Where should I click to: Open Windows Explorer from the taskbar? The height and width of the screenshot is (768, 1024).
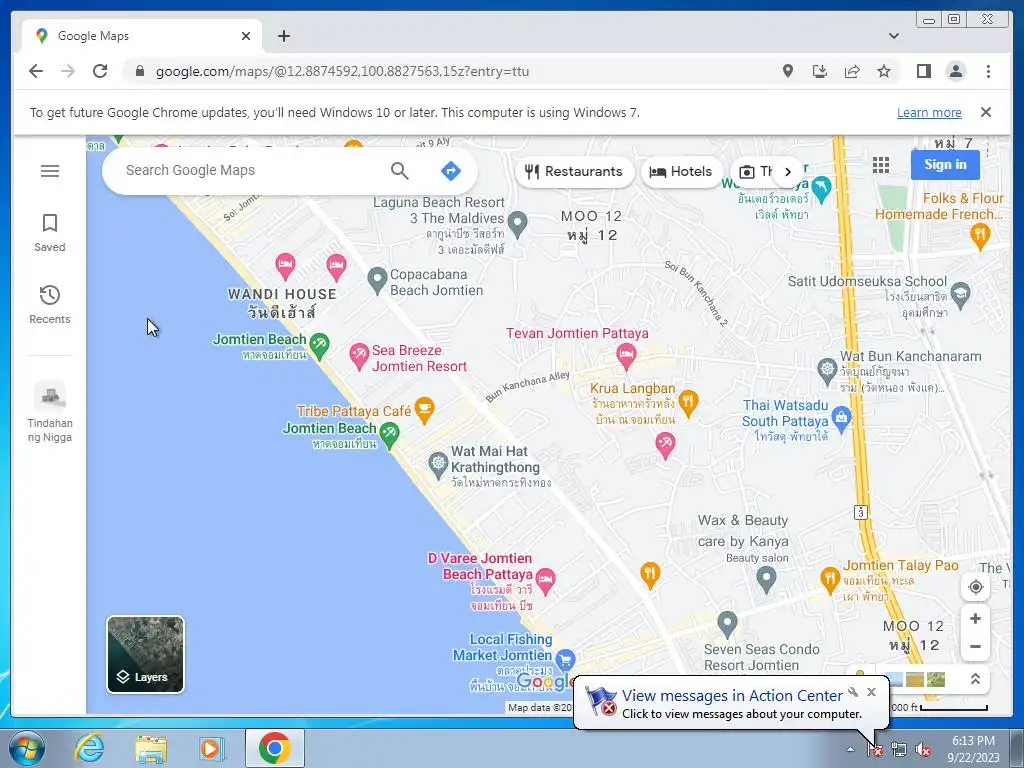click(151, 748)
